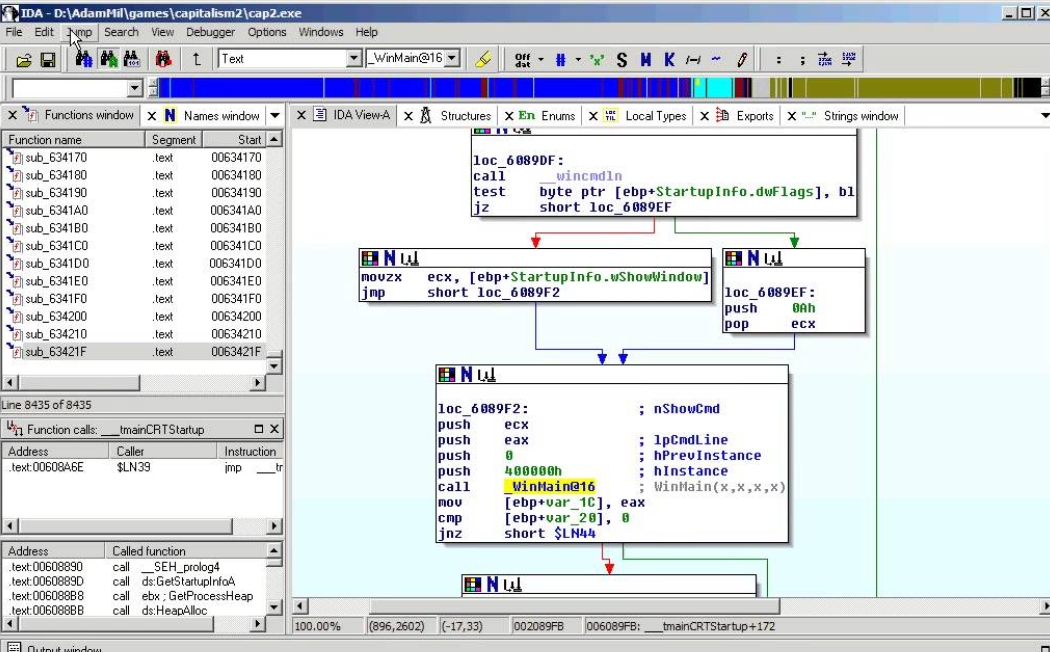Click the Open file folder icon

24,60
